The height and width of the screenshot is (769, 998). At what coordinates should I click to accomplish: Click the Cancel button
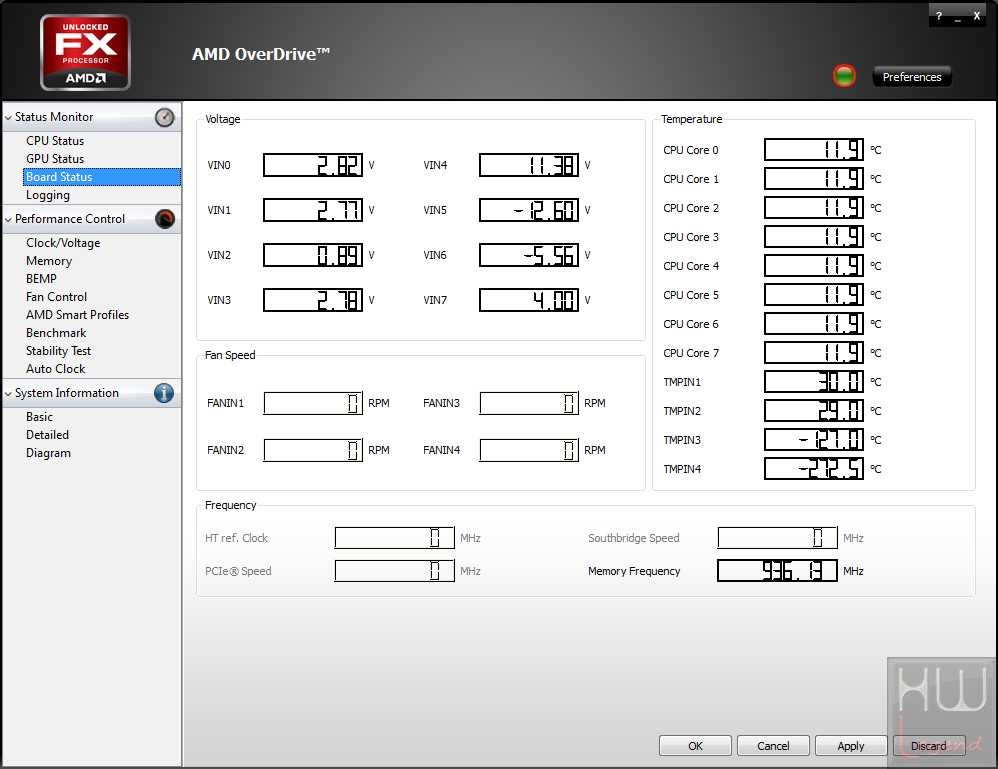[773, 745]
